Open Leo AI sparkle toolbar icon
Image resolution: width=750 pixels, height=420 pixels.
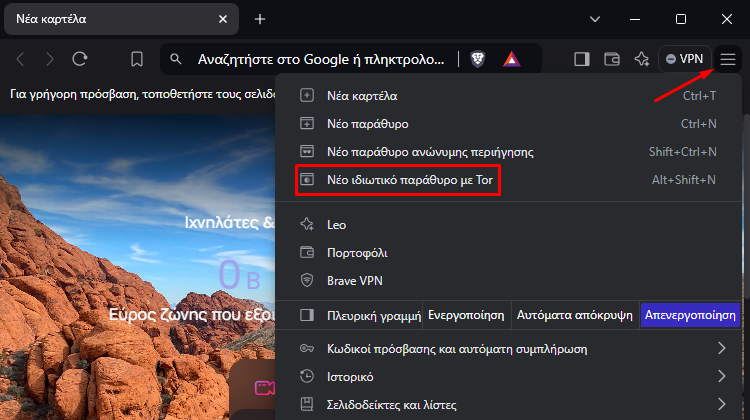click(x=642, y=59)
